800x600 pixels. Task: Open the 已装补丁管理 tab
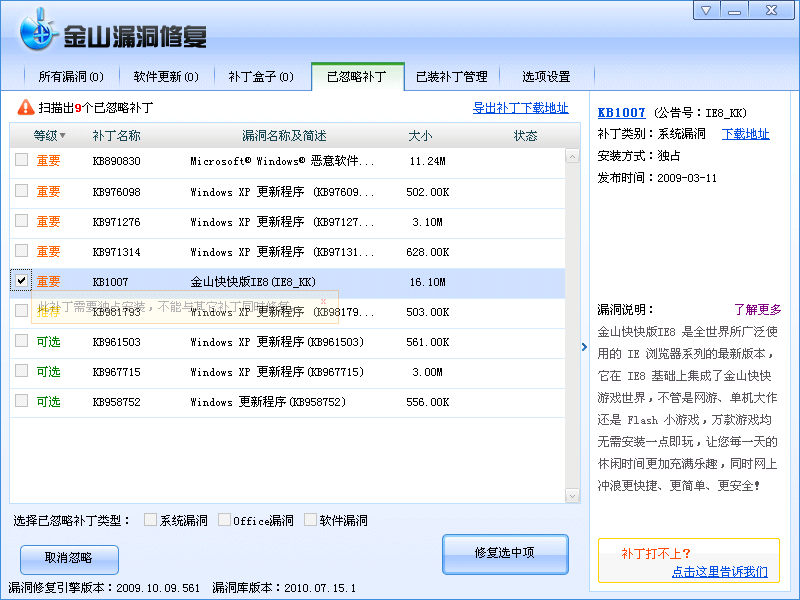click(x=452, y=77)
